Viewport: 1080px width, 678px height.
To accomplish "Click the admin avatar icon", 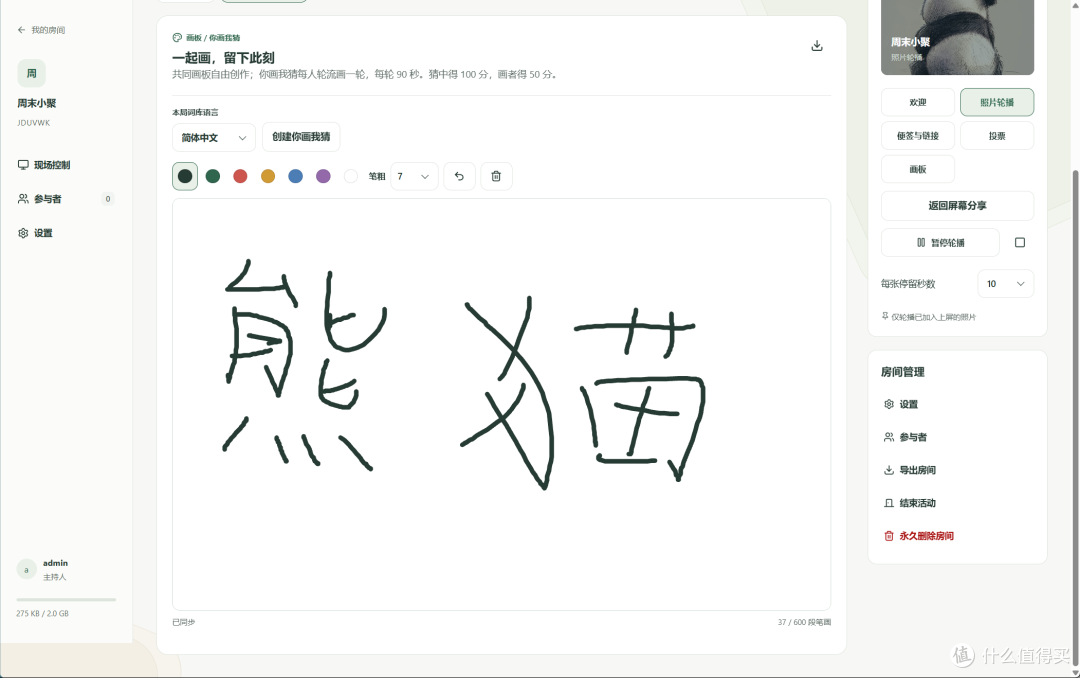I will 26,569.
